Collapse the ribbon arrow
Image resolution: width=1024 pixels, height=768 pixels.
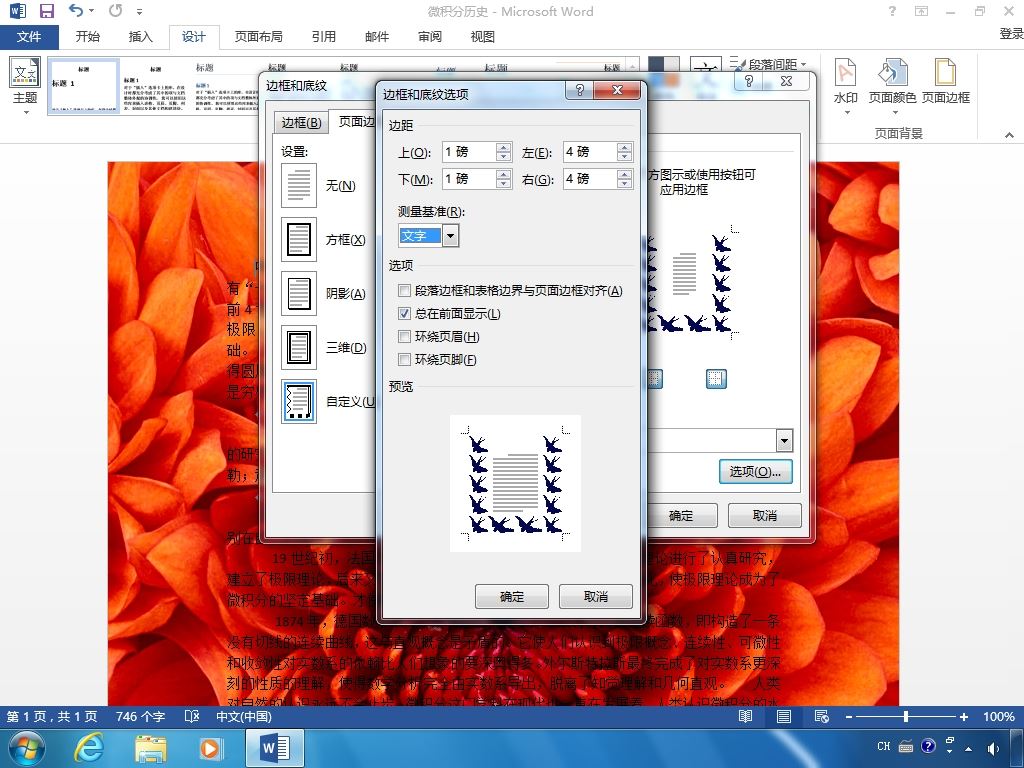click(x=1009, y=134)
